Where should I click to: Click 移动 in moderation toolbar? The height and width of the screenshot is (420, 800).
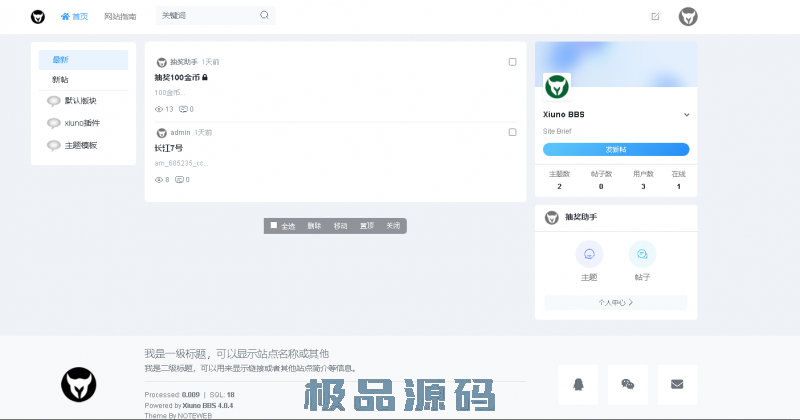tap(340, 226)
